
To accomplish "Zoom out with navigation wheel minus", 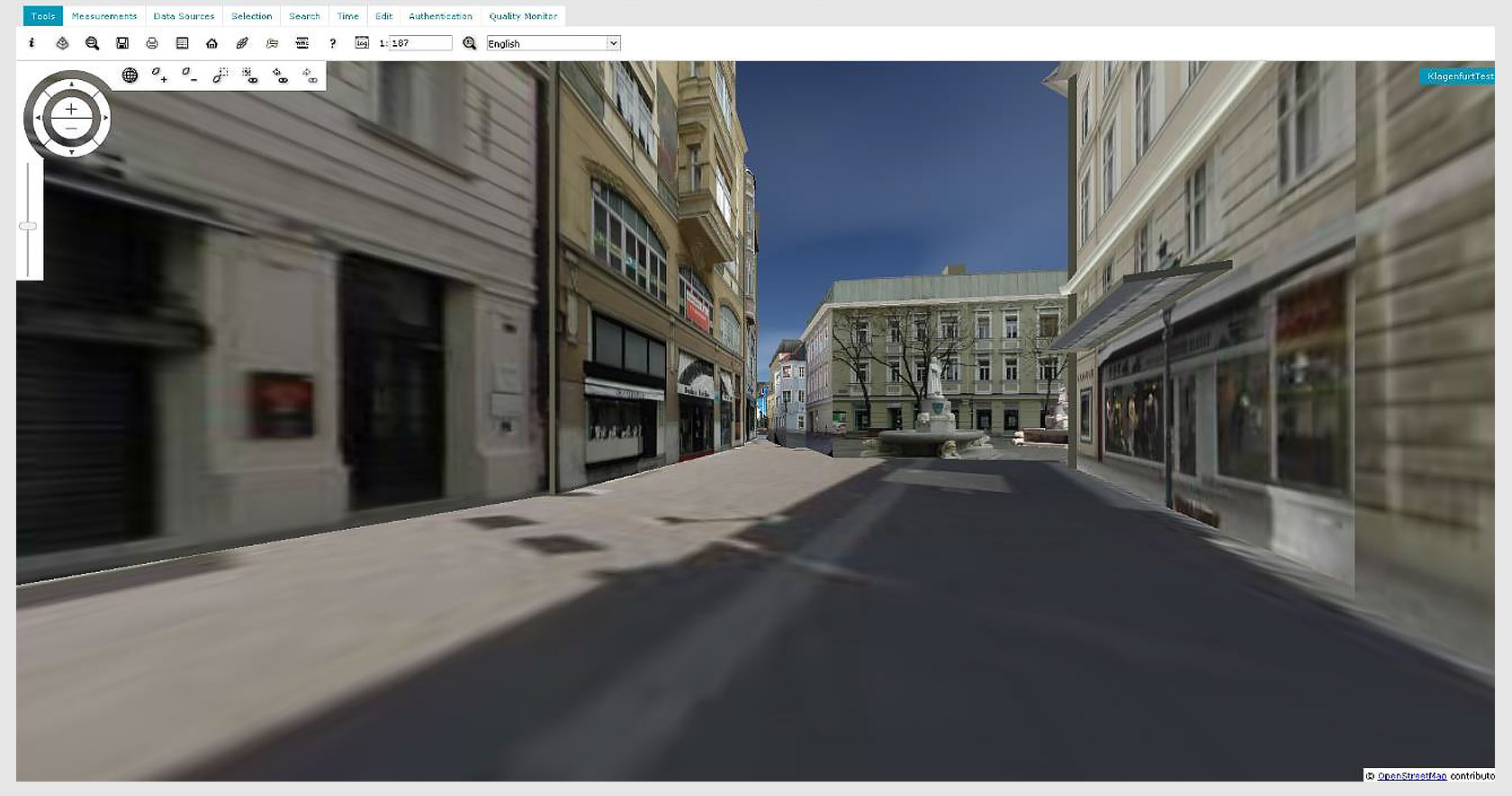I will pos(71,129).
